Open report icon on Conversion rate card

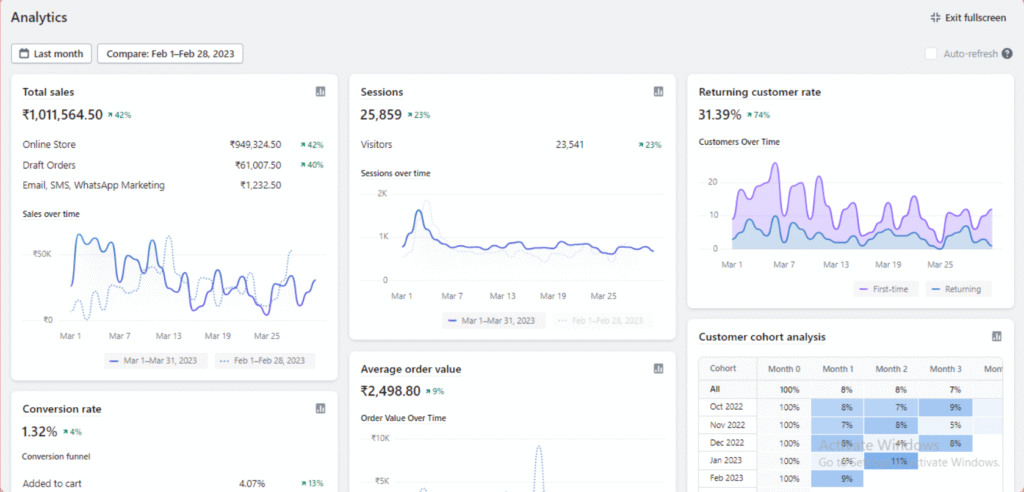pyautogui.click(x=320, y=409)
